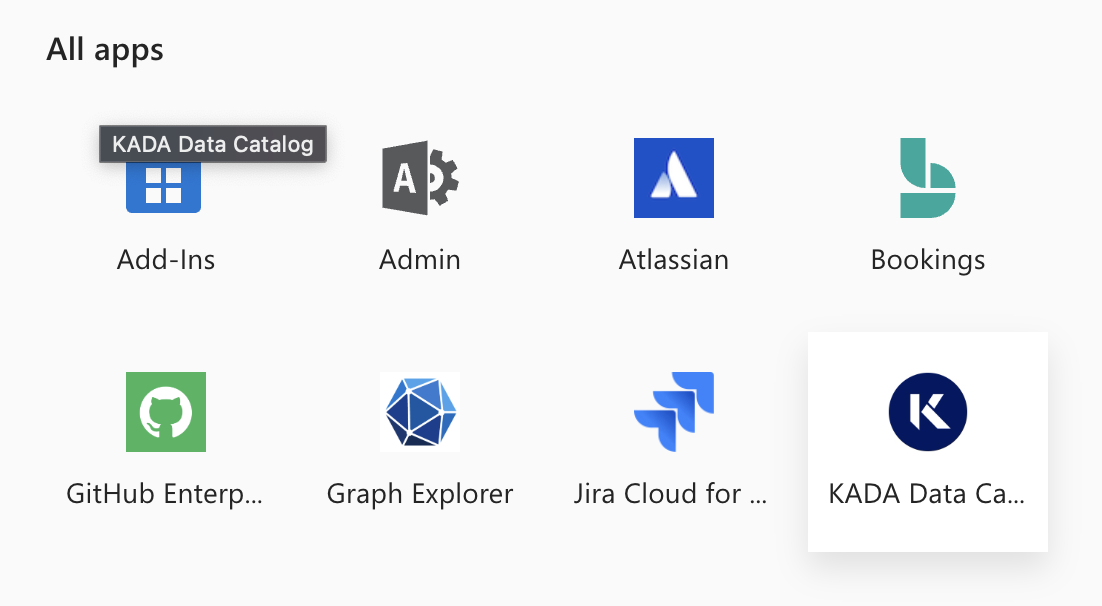Click the Bookings text label
Viewport: 1102px width, 606px height.
click(x=927, y=259)
